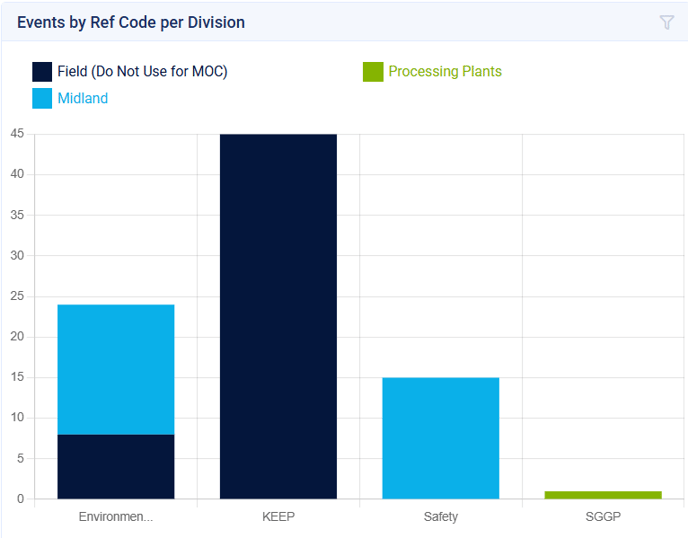688x538 pixels.
Task: Click the truncated 'Environmen...' axis label
Action: click(116, 517)
